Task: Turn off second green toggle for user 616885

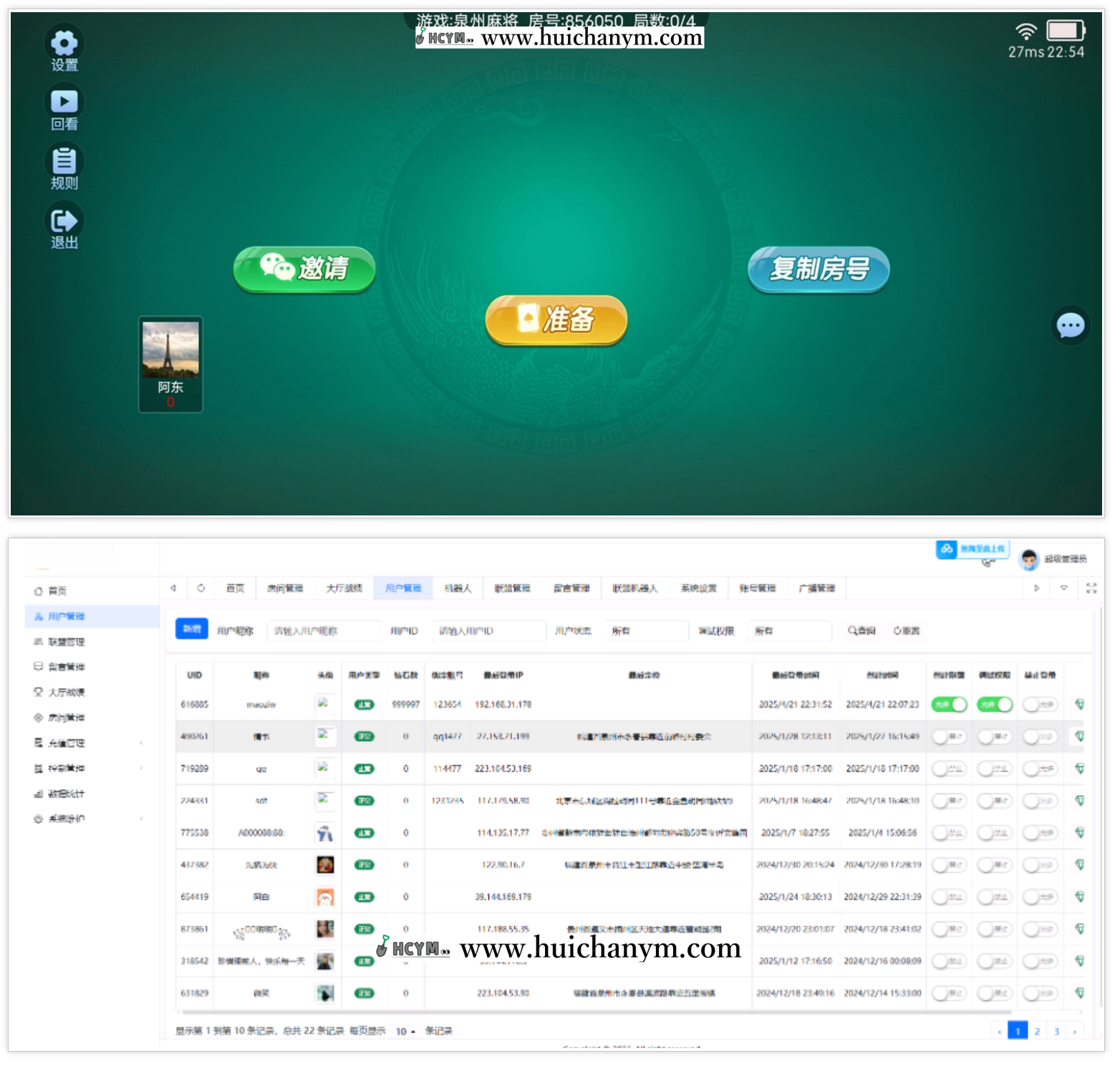Action: tap(995, 704)
